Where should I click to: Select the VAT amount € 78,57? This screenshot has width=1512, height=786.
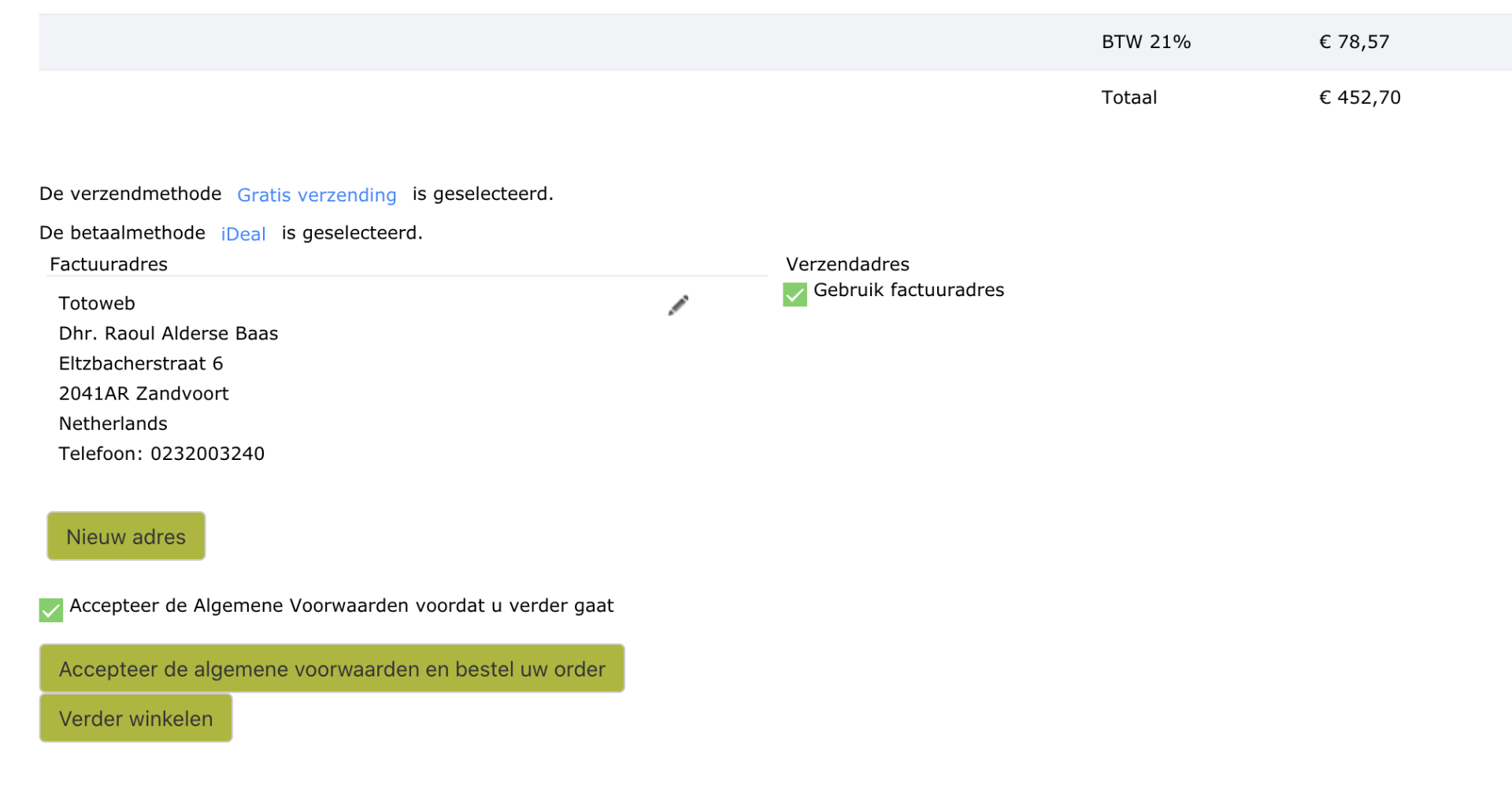click(x=1354, y=42)
